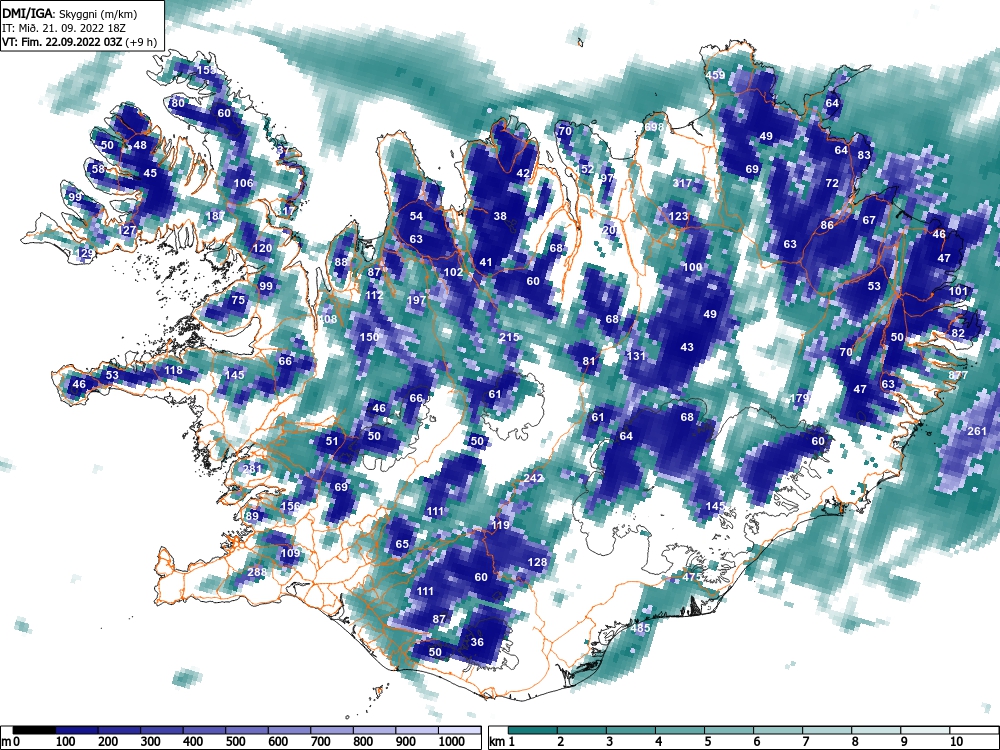Click the black swatch in the meter legend
1000x750 pixels.
pyautogui.click(x=34, y=730)
